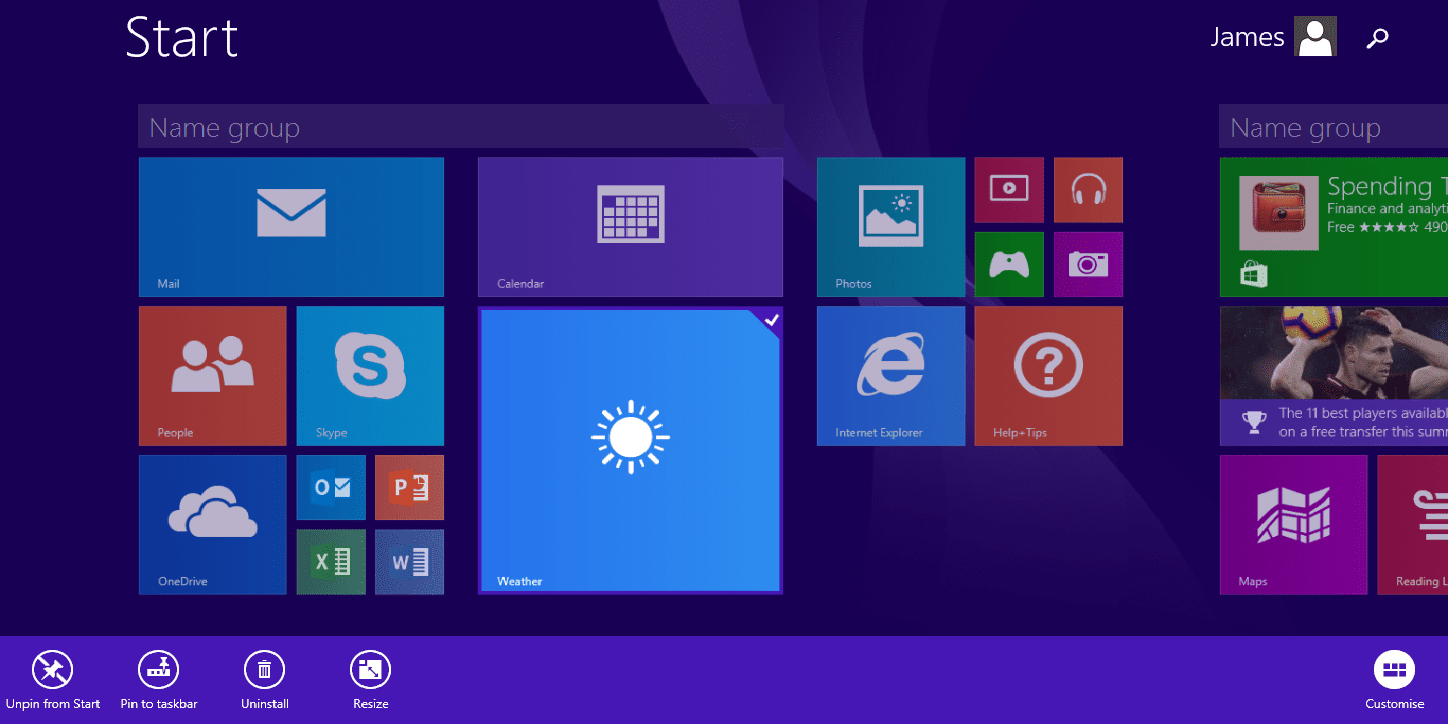Image resolution: width=1448 pixels, height=724 pixels.
Task: Click the Uninstall button
Action: pos(265,680)
